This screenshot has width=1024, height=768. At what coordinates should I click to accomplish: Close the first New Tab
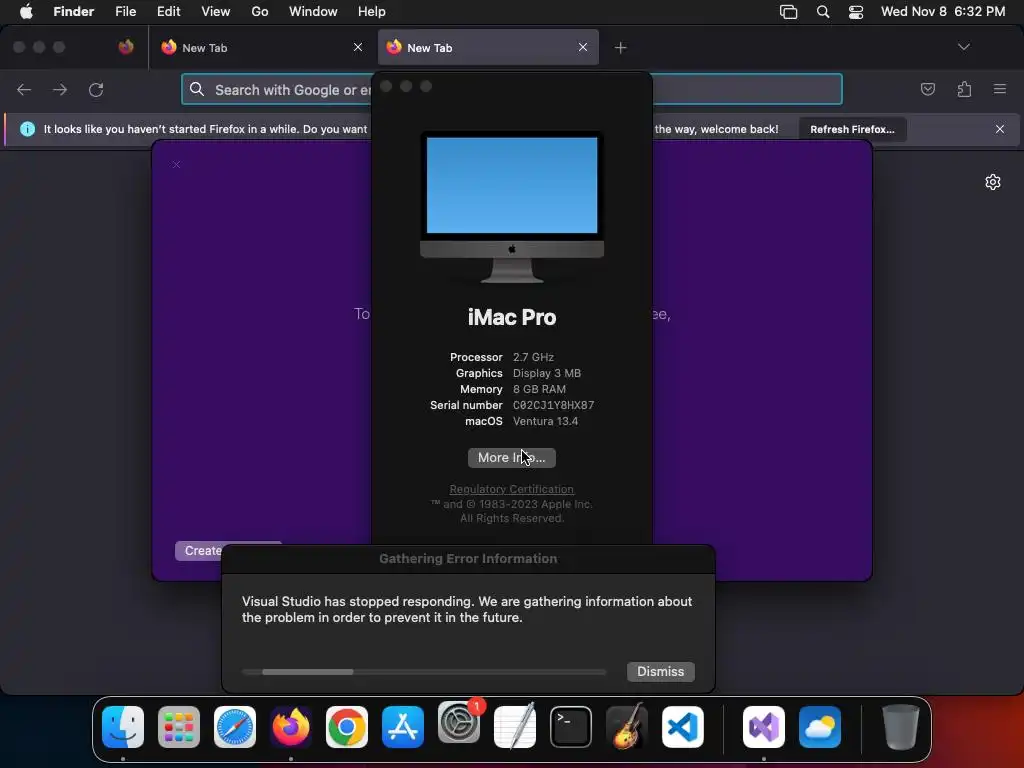[358, 47]
